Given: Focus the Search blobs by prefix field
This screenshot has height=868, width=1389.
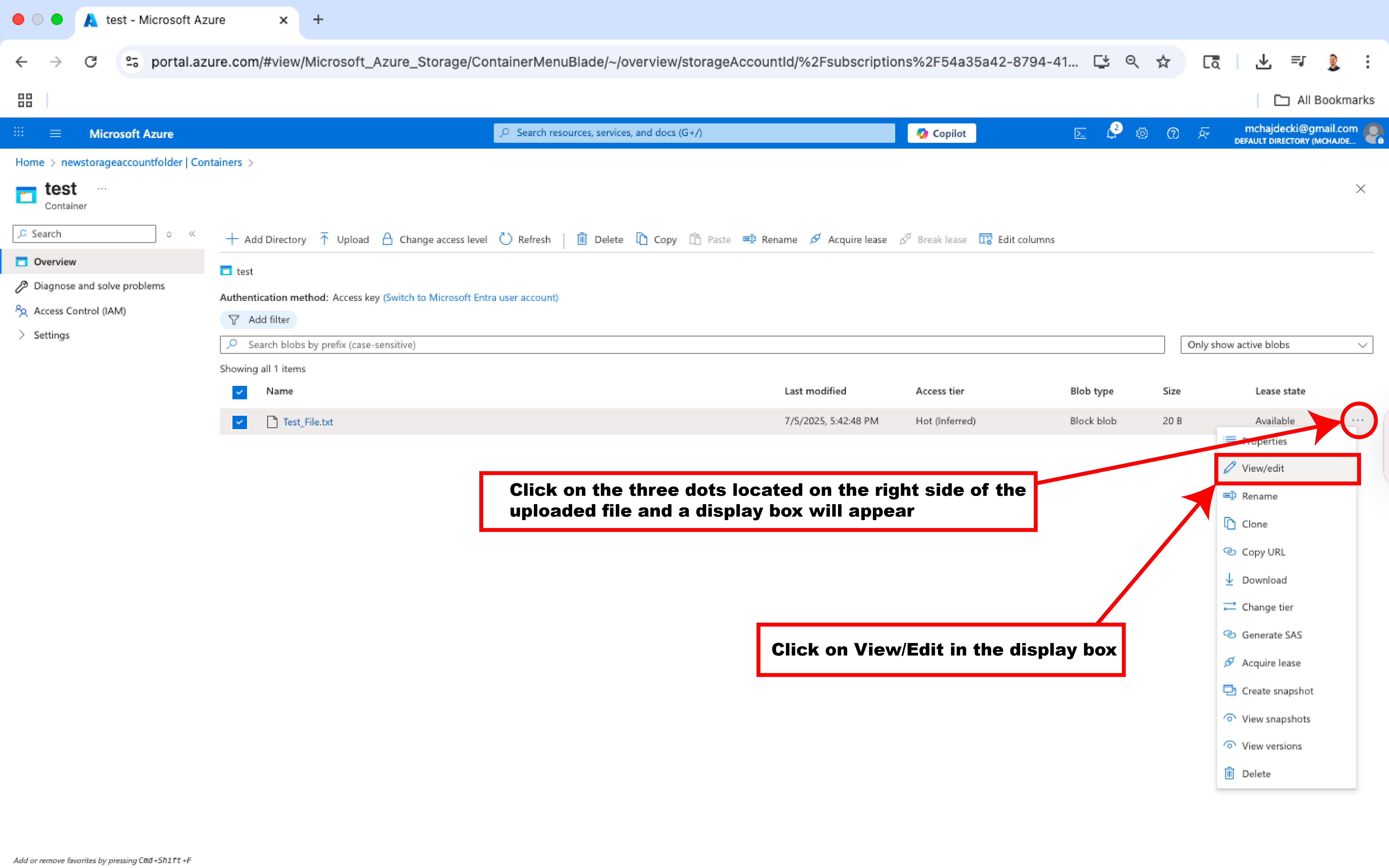Looking at the screenshot, I should click(x=692, y=345).
